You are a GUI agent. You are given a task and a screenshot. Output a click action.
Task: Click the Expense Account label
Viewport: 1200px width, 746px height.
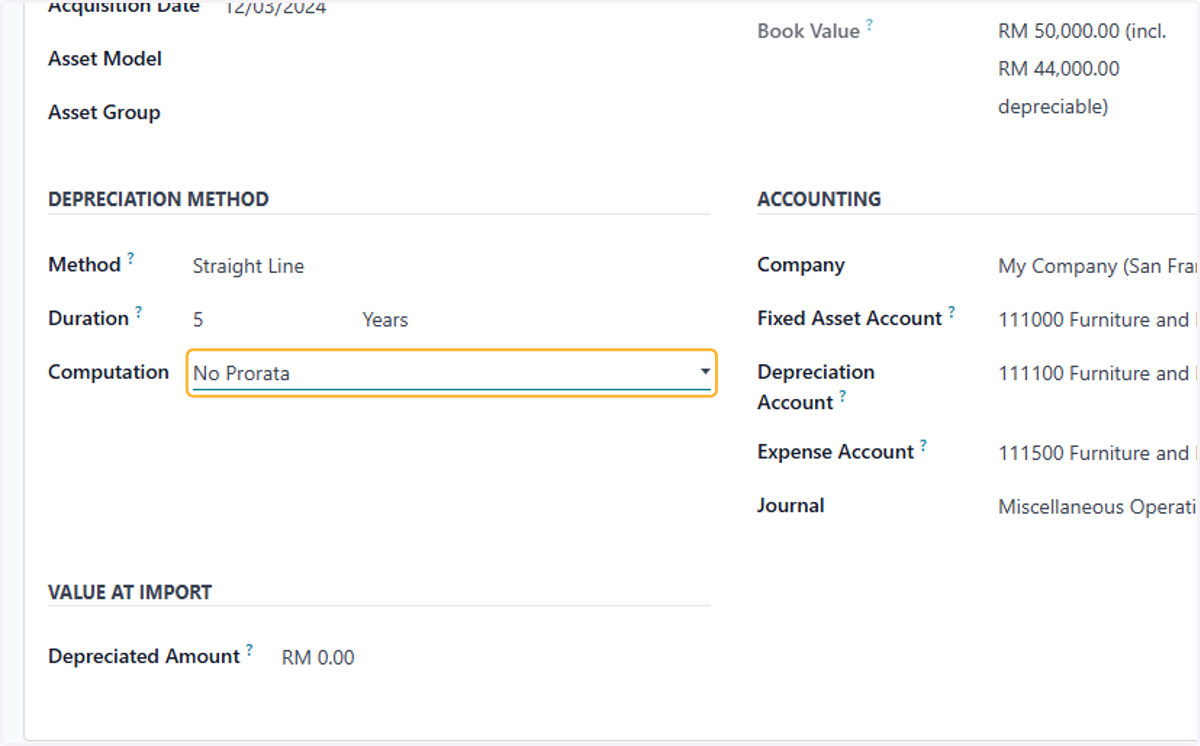(x=836, y=452)
